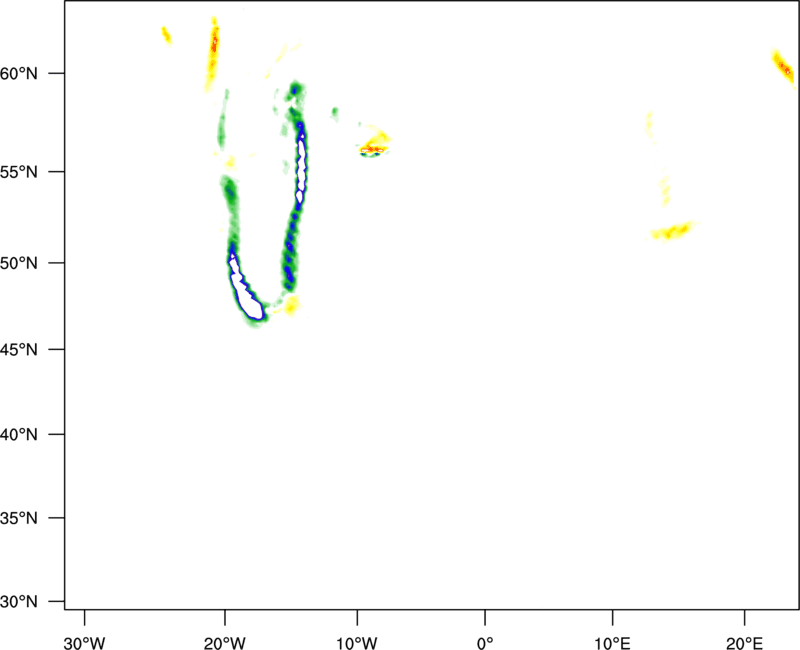Click the 10°W longitude label

(x=357, y=643)
